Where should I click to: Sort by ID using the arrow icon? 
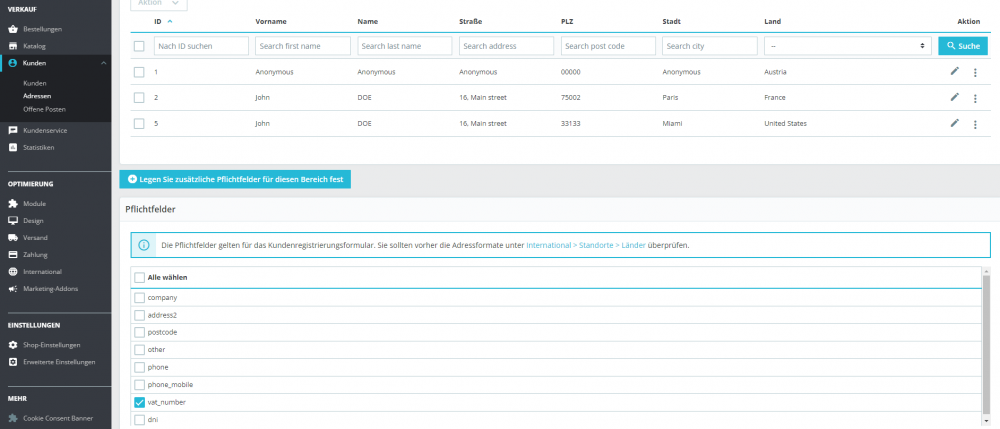coord(170,21)
